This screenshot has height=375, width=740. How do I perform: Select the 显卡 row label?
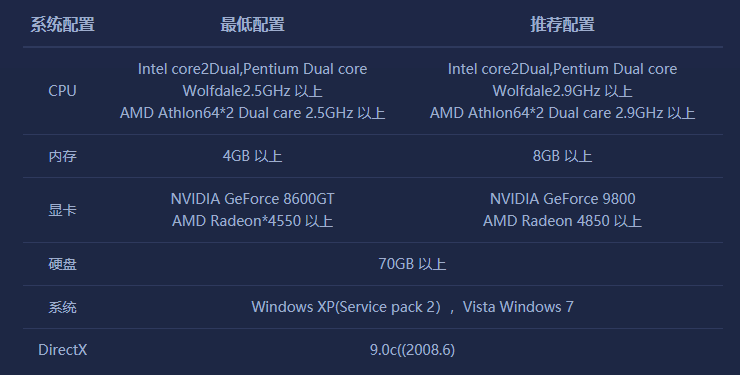click(62, 210)
